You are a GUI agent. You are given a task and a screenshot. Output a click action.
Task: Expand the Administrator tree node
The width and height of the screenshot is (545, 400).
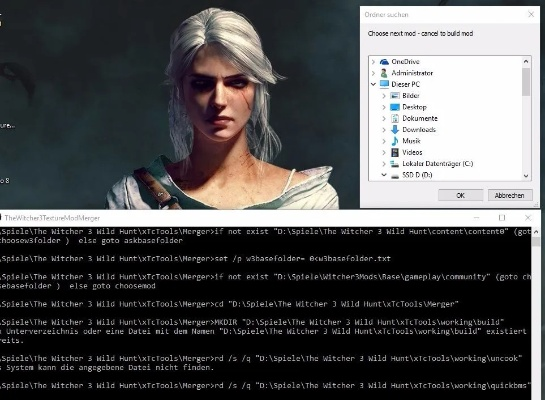click(373, 73)
